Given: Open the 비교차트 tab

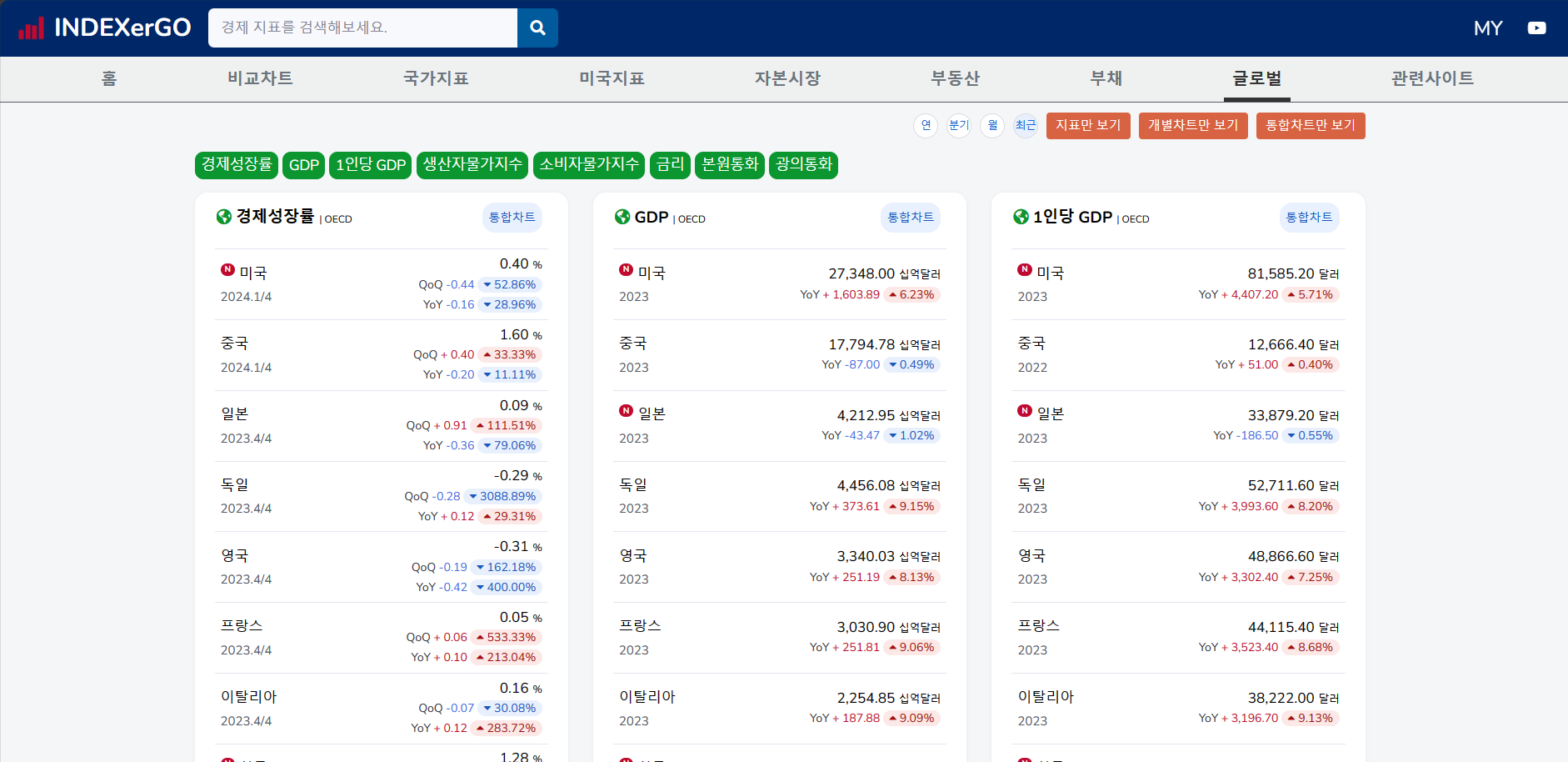Looking at the screenshot, I should 260,78.
